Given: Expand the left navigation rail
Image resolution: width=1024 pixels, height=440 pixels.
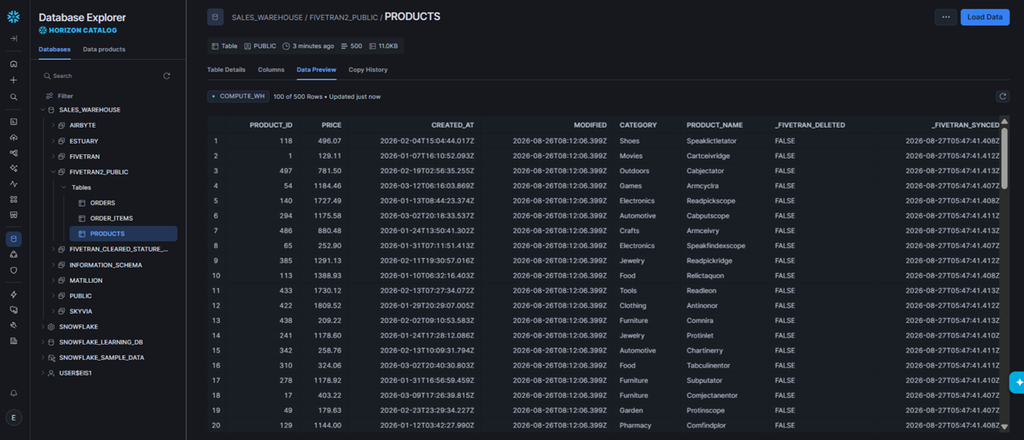Looking at the screenshot, I should 14,39.
